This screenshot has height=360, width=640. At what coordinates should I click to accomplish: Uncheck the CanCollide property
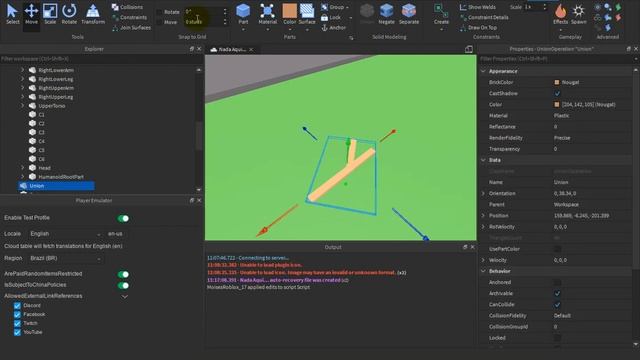pyautogui.click(x=557, y=305)
